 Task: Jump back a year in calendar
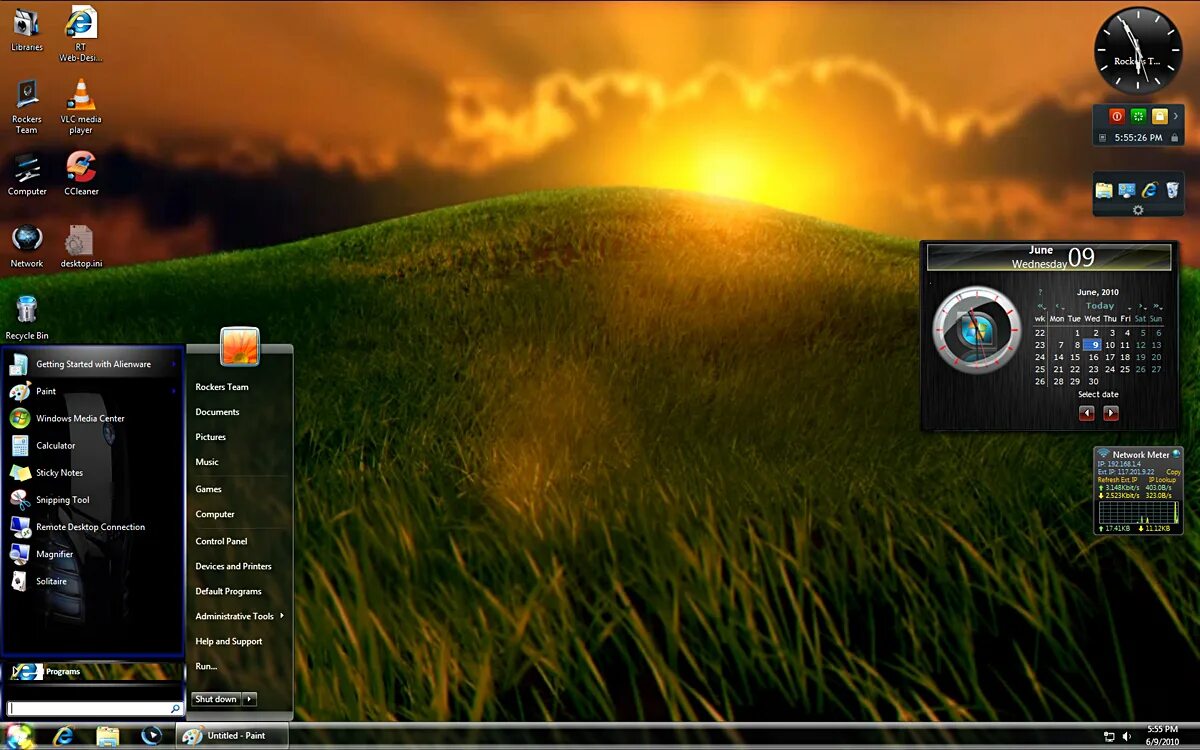click(1041, 306)
